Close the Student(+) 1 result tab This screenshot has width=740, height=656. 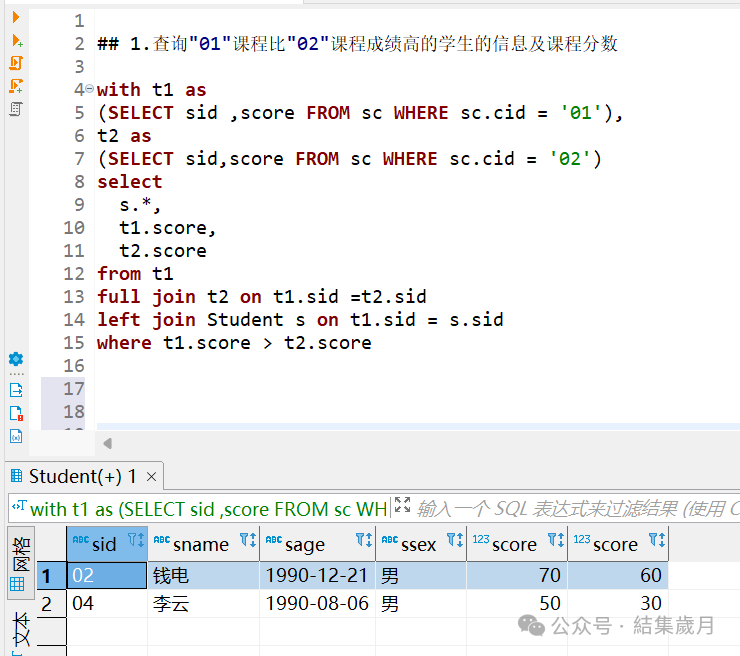tap(151, 477)
